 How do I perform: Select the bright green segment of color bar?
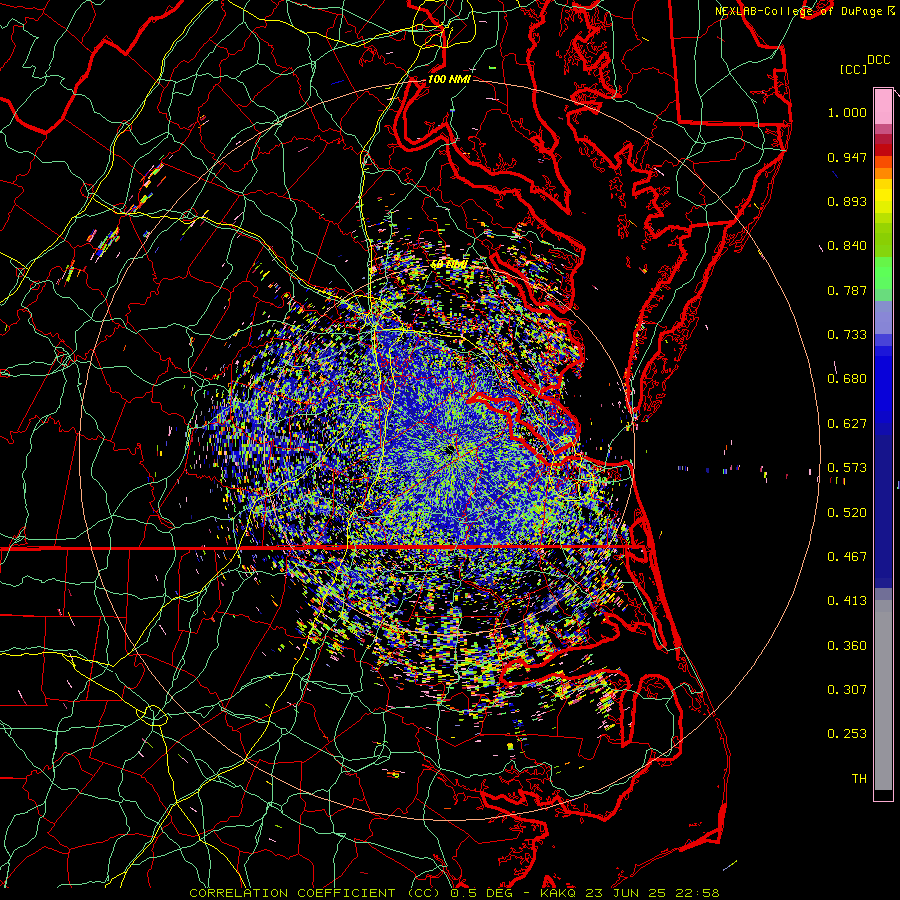click(883, 273)
